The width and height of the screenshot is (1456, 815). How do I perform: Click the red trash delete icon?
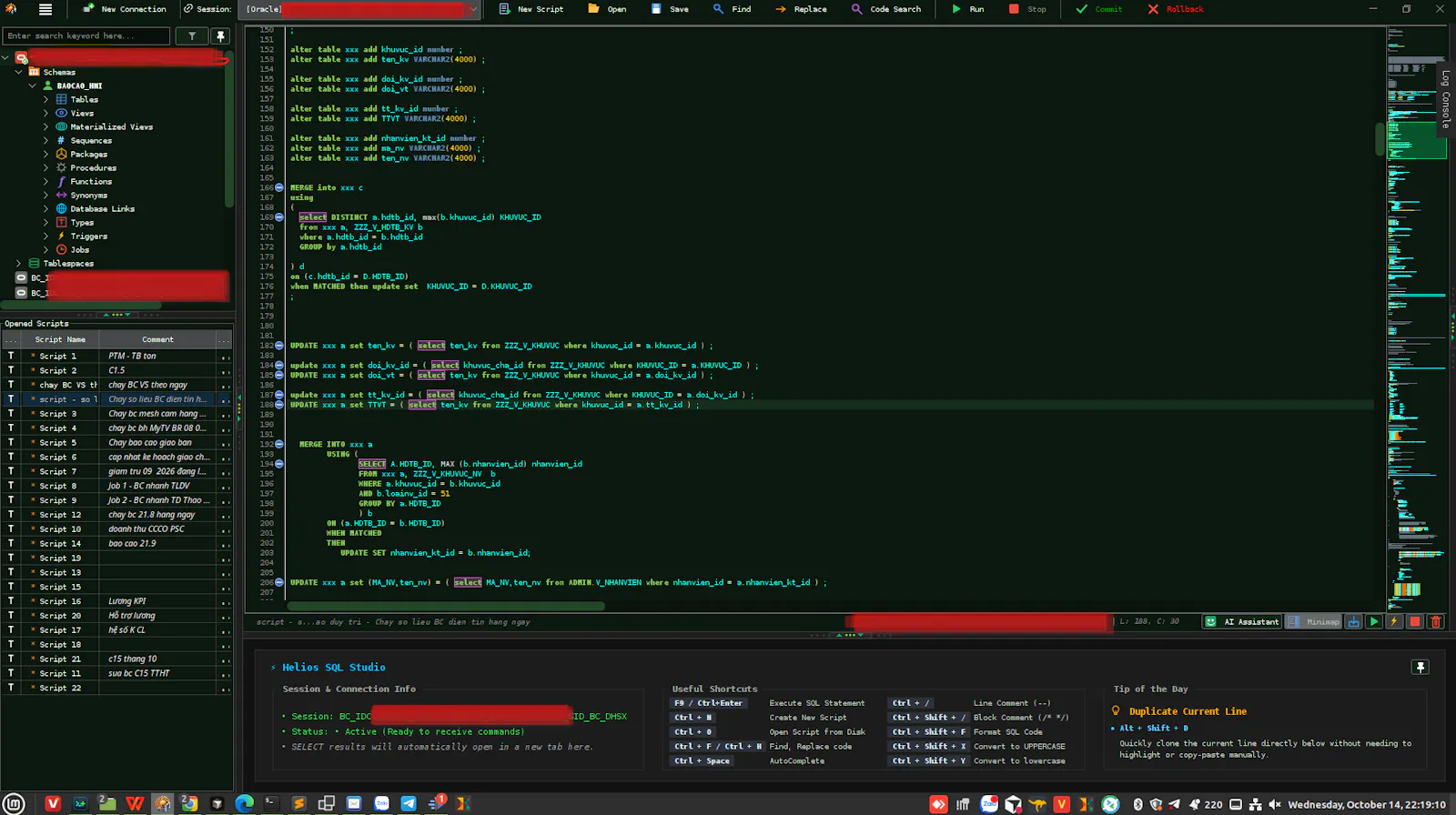pyautogui.click(x=1436, y=621)
